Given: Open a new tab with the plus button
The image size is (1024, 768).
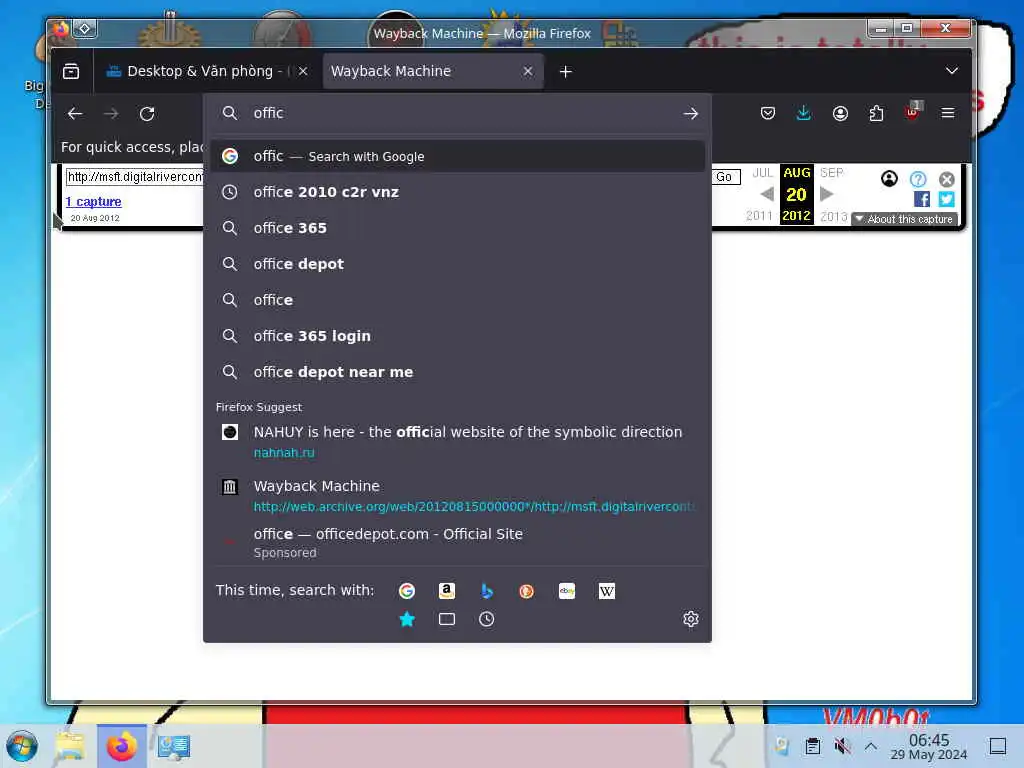Looking at the screenshot, I should click(566, 71).
